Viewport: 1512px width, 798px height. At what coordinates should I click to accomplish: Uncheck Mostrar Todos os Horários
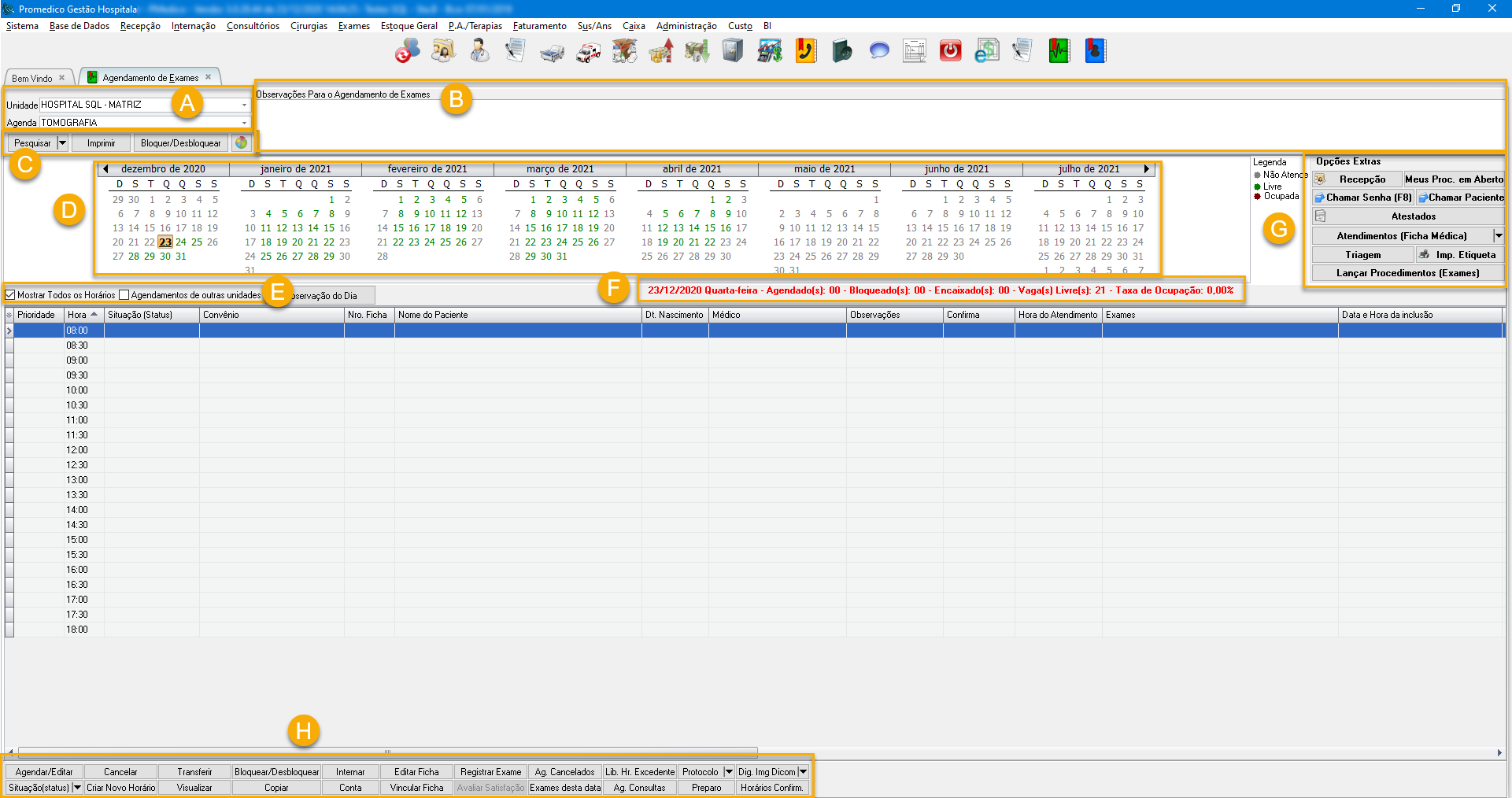tap(10, 295)
